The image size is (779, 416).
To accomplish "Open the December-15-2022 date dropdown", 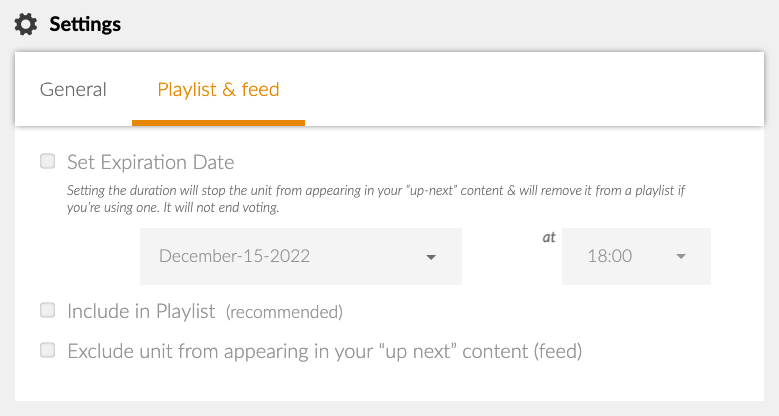I will 301,256.
